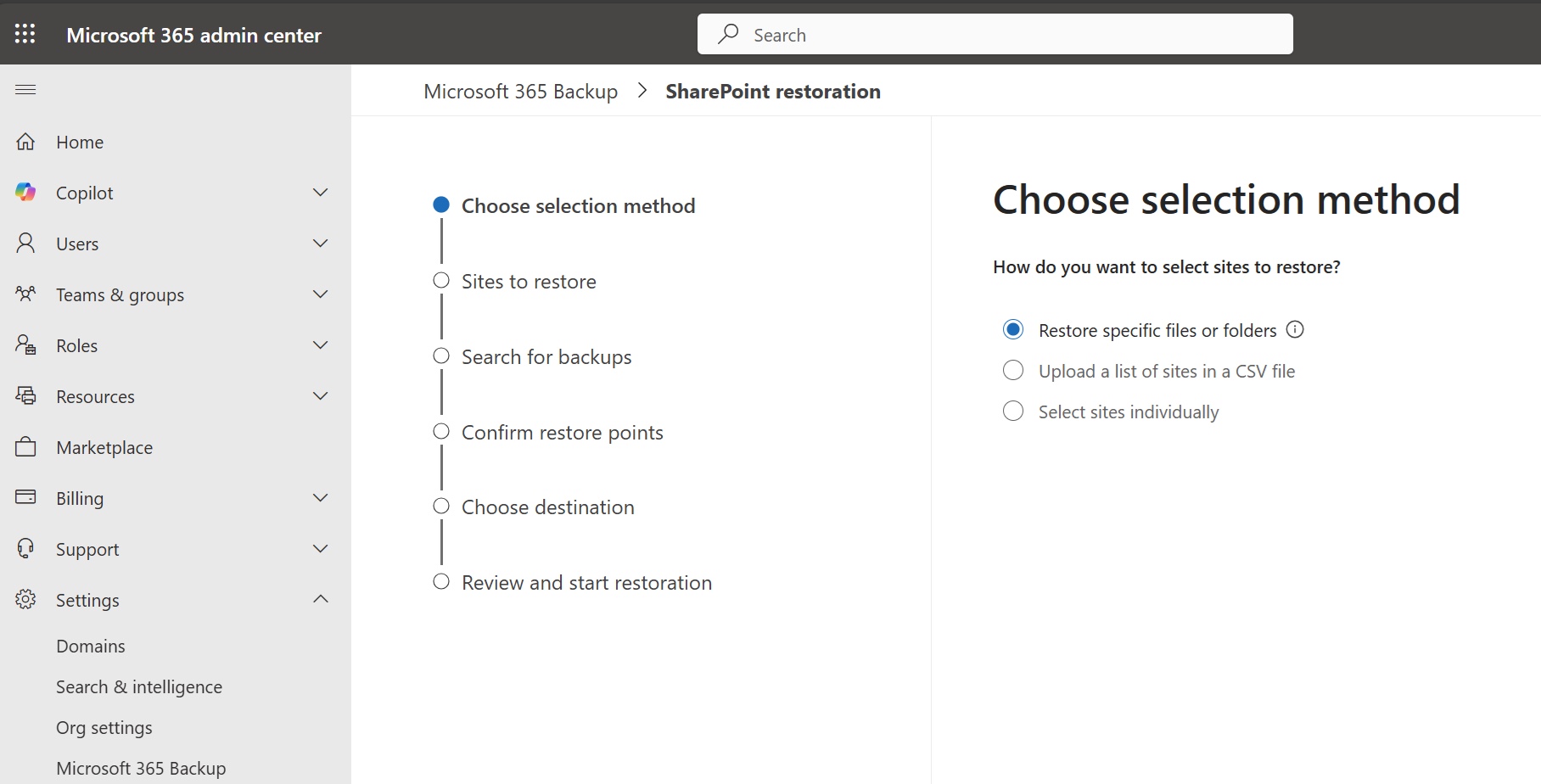Jump to the Choose destination wizard step

(547, 507)
